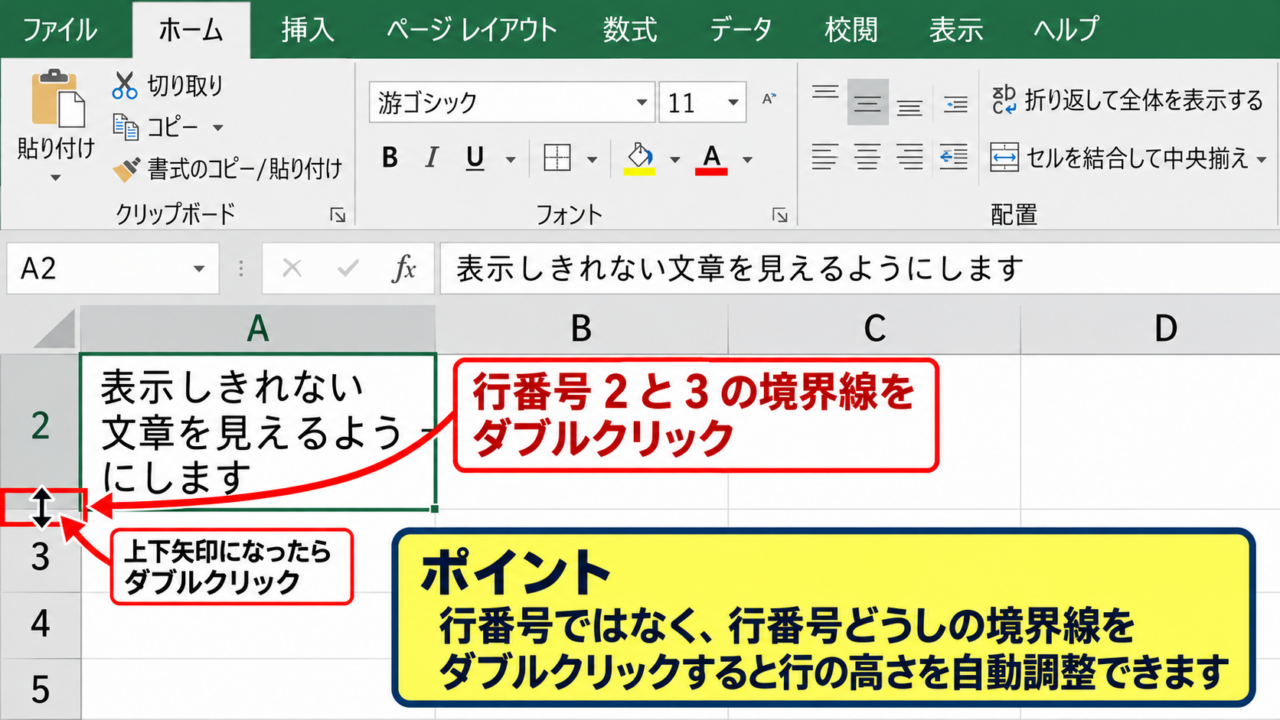Screen dimensions: 1280x720
Task: Select row 2 header
Action: (x=40, y=425)
